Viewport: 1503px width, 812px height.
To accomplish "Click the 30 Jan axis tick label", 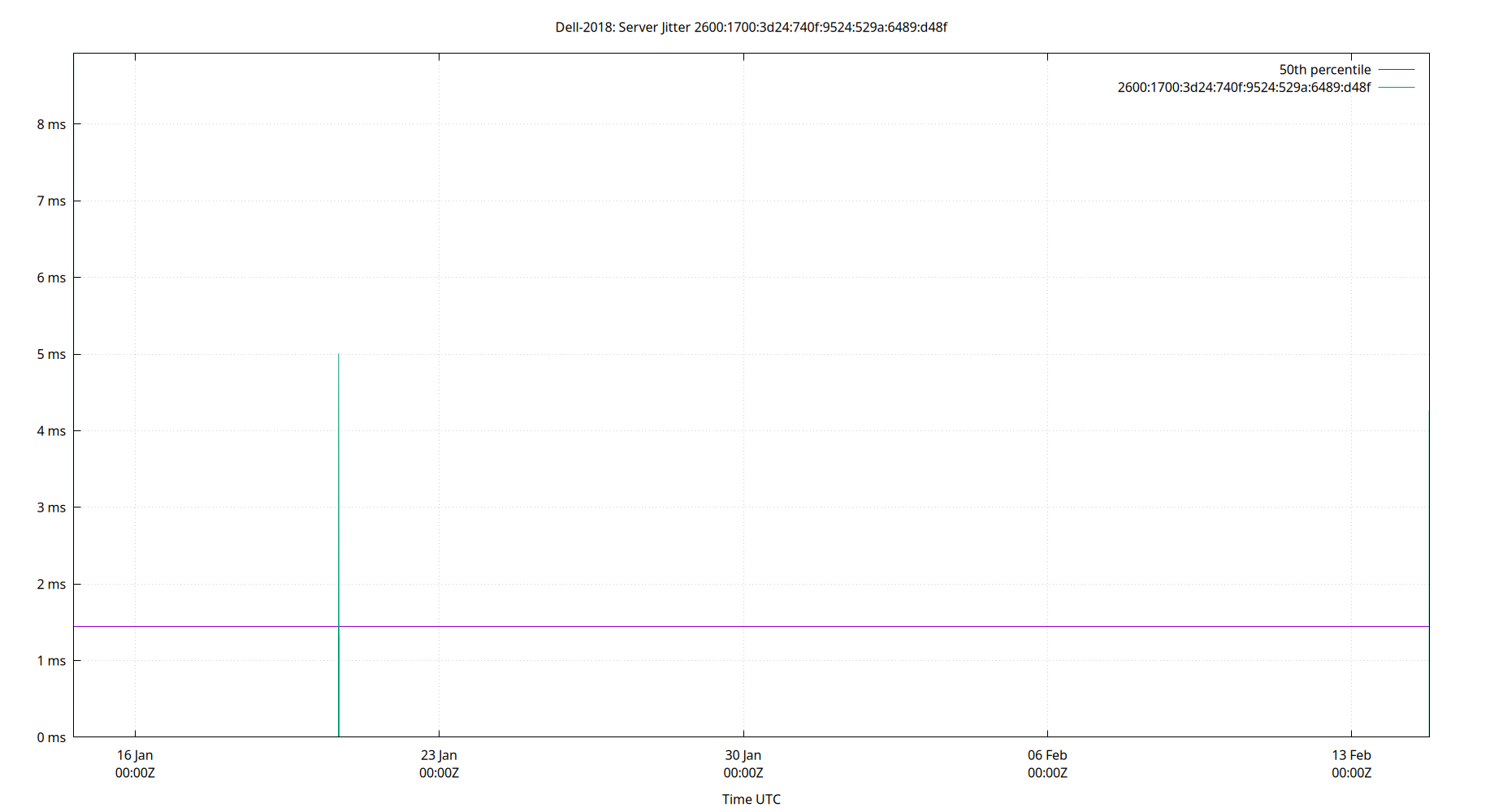I will [743, 754].
